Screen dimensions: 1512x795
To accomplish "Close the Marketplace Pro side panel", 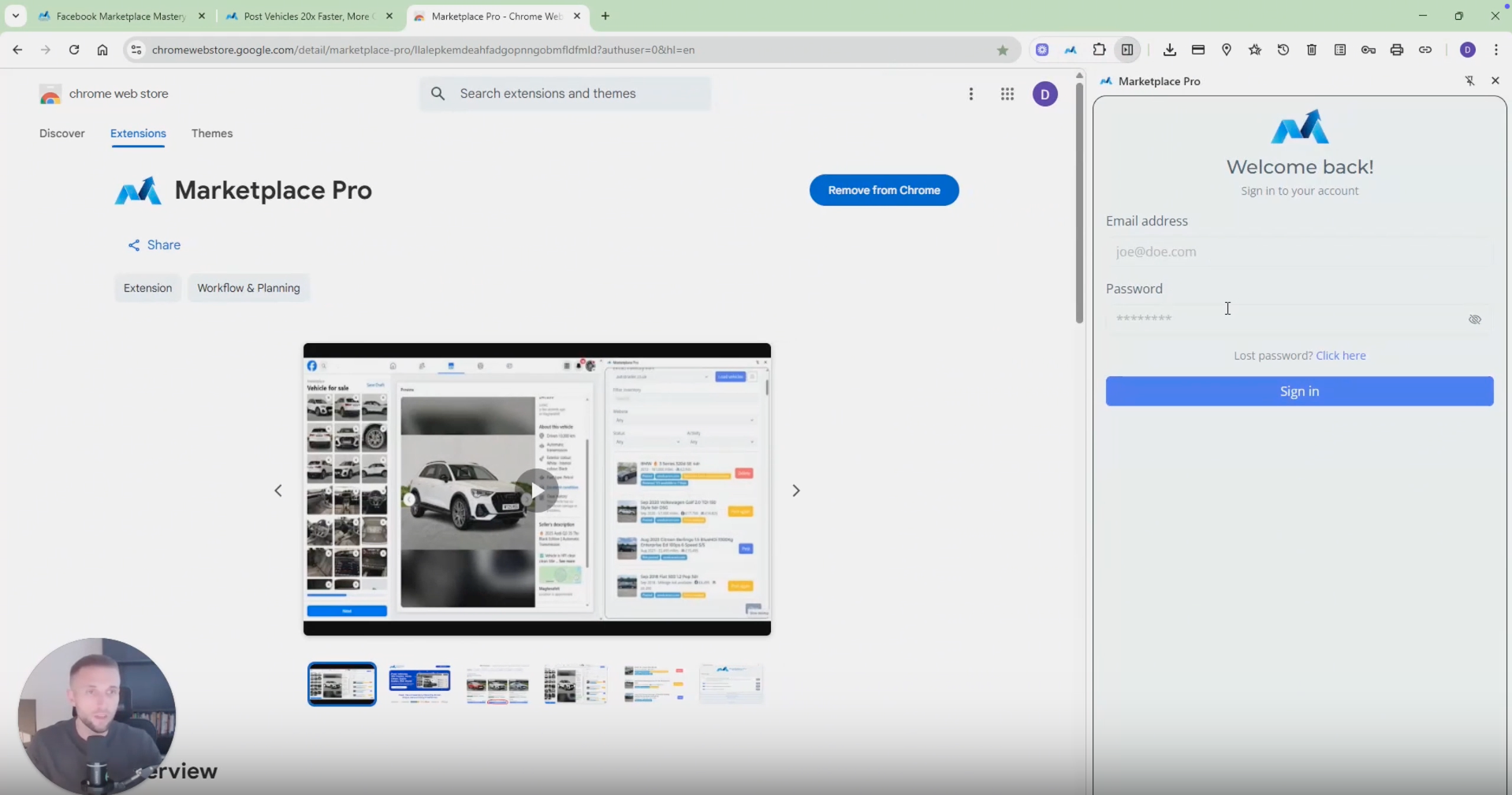I will point(1495,80).
